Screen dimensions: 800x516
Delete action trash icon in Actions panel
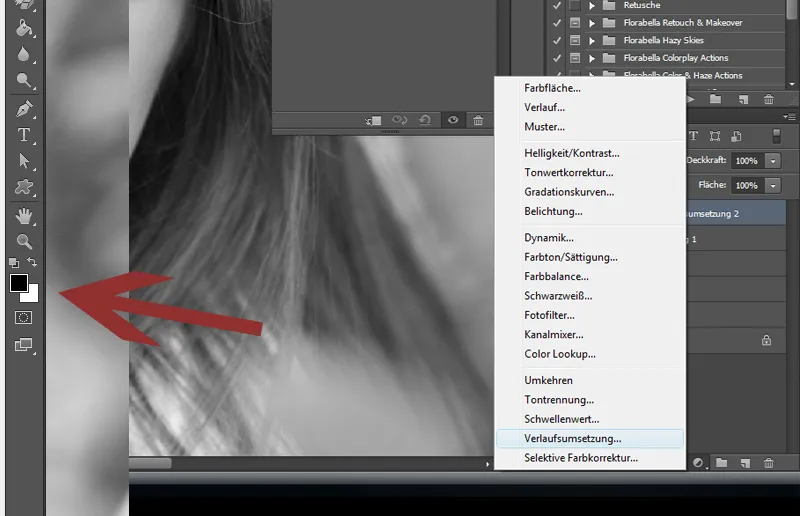[x=768, y=100]
